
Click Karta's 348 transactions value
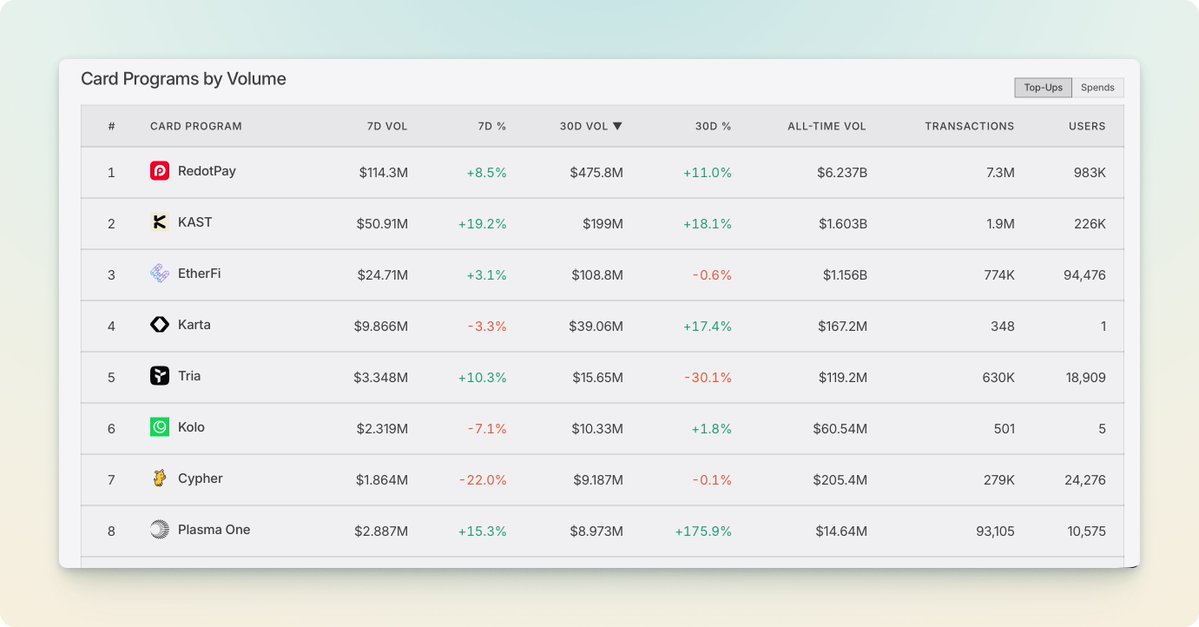point(1002,326)
